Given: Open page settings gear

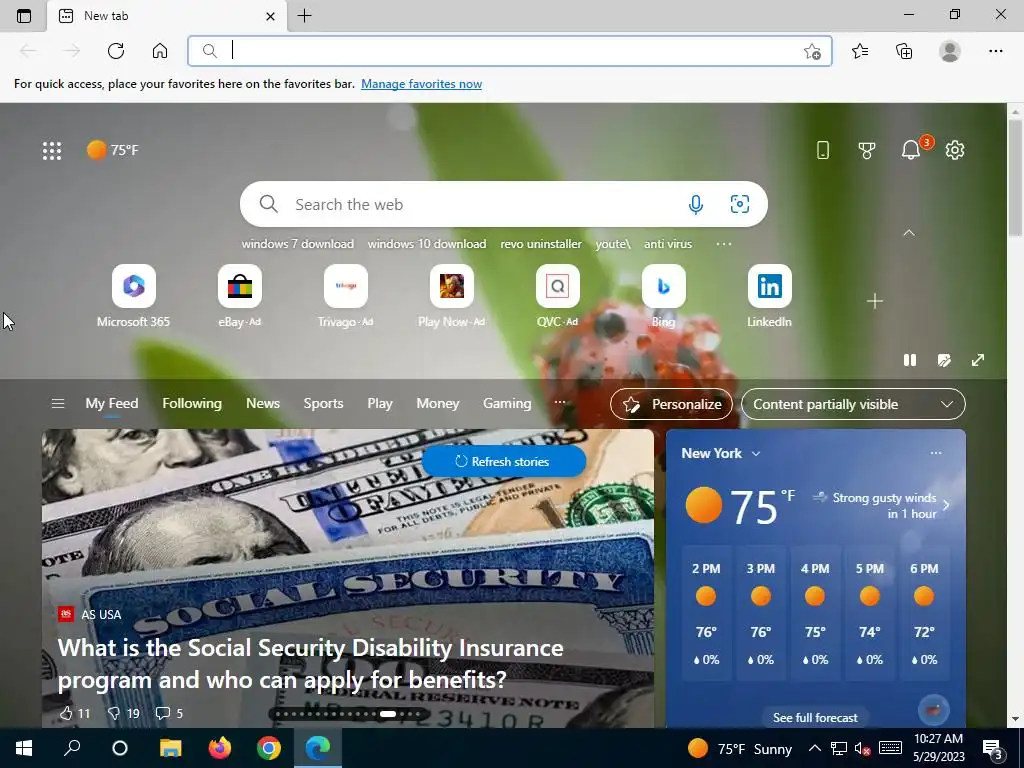Looking at the screenshot, I should point(955,150).
